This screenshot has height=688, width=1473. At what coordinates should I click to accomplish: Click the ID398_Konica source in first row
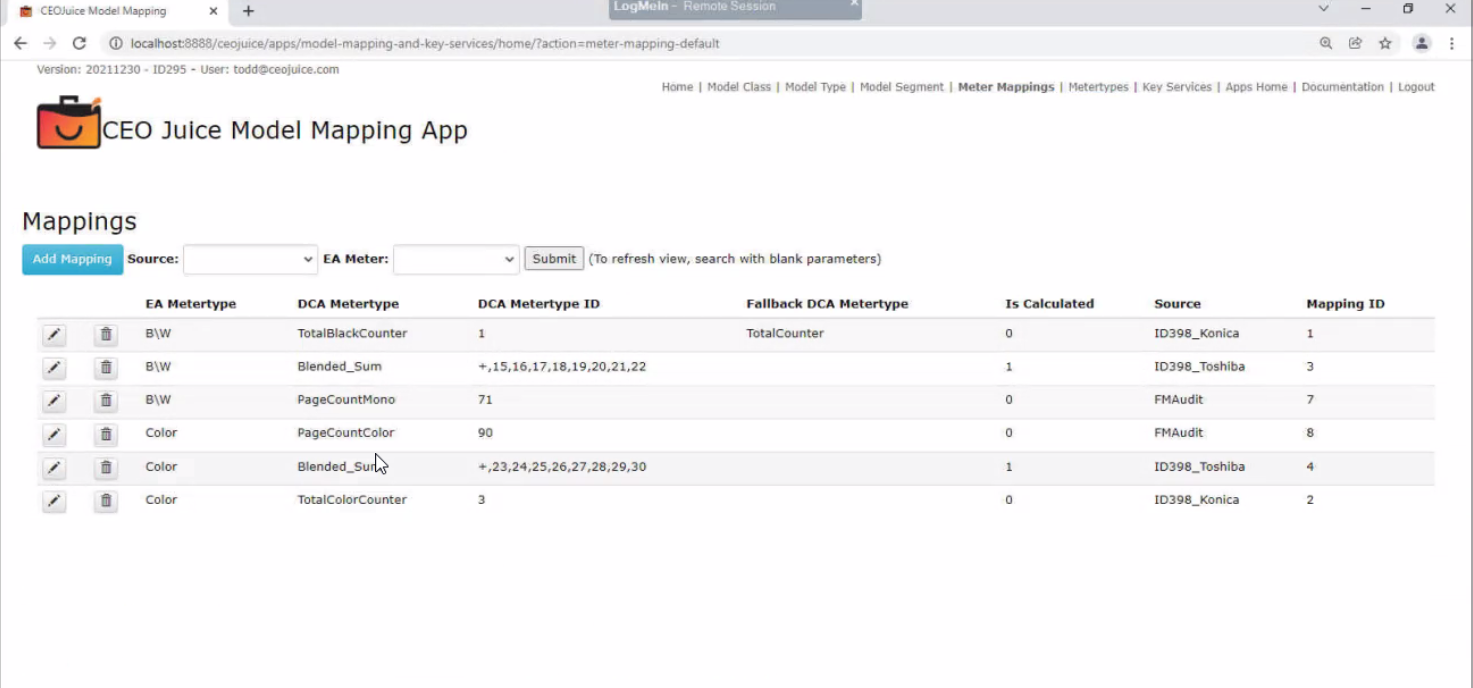pyautogui.click(x=1196, y=333)
